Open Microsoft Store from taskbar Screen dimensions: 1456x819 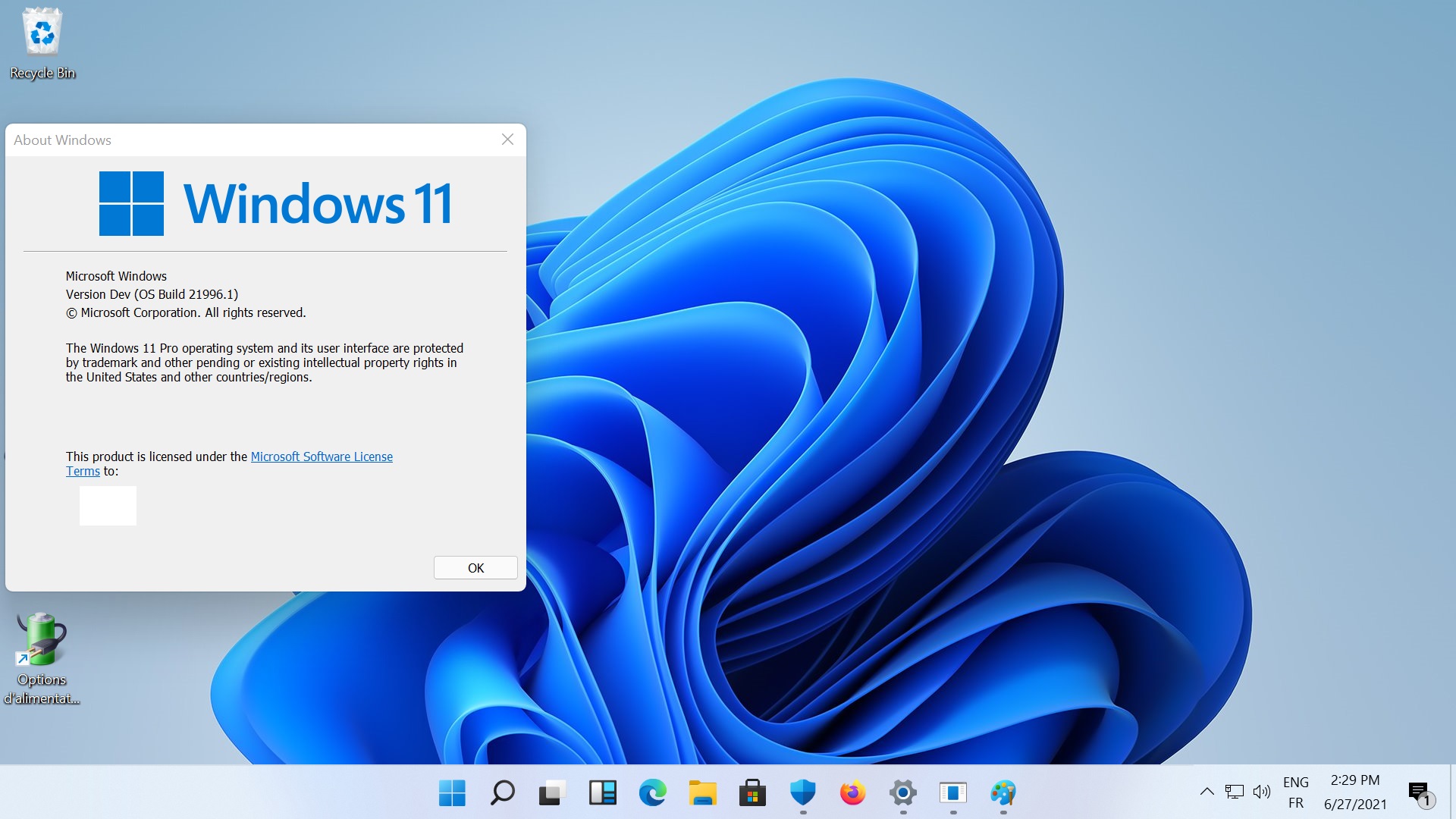(x=752, y=793)
